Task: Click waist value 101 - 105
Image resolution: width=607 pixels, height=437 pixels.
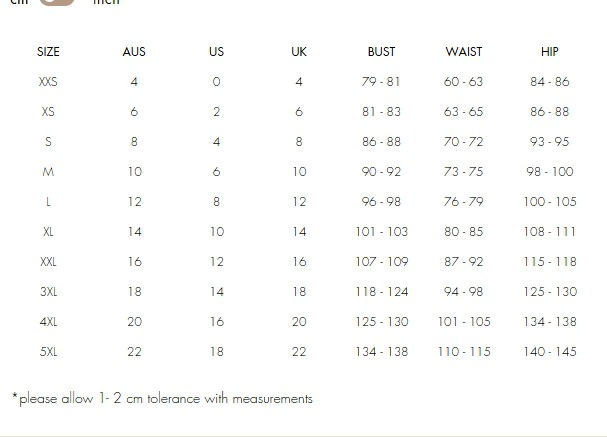Action: click(464, 321)
